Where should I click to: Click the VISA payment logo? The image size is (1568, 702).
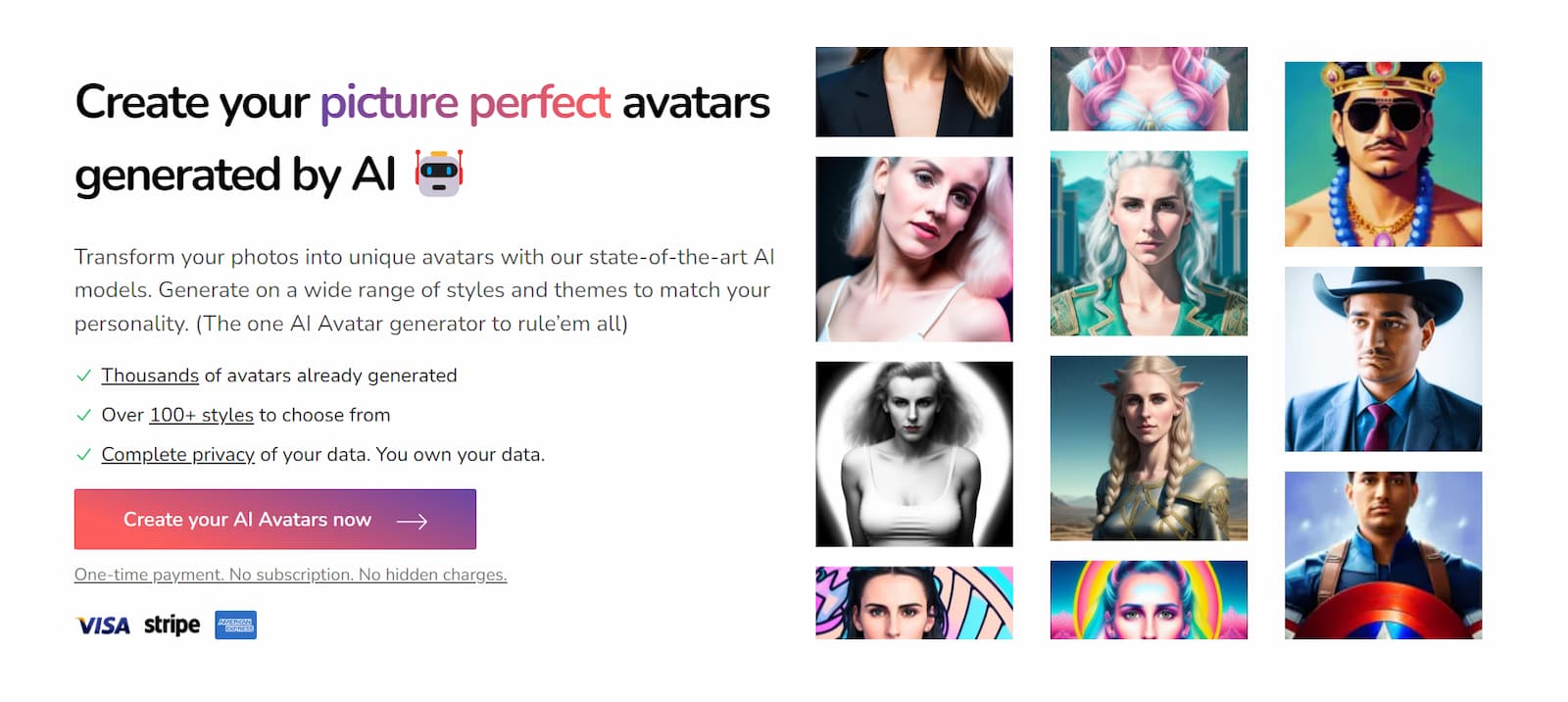(103, 626)
